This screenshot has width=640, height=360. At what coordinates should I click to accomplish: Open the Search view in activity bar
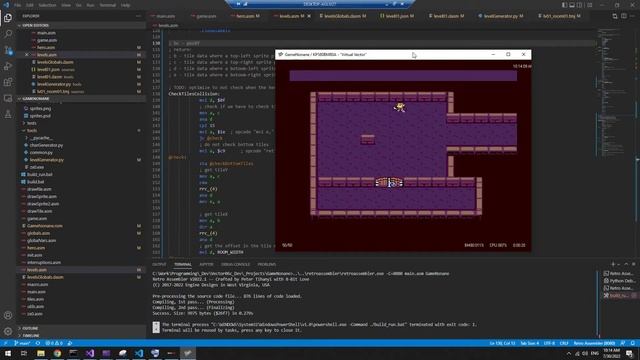tap(8, 34)
